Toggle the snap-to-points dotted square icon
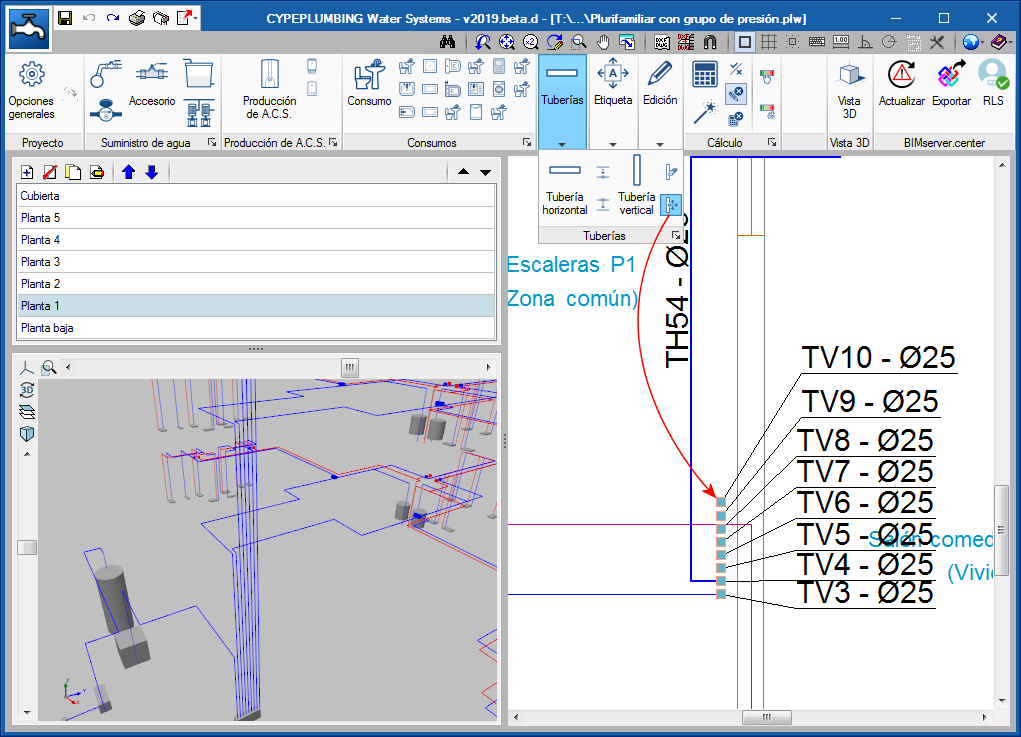The width and height of the screenshot is (1021, 737). click(x=792, y=42)
